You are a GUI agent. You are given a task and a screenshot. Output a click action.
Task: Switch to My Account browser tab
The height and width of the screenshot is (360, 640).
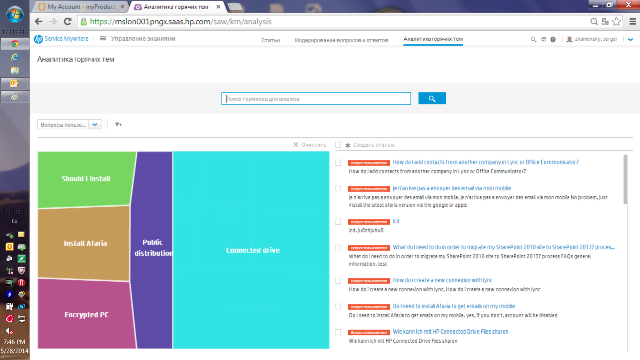coord(81,7)
